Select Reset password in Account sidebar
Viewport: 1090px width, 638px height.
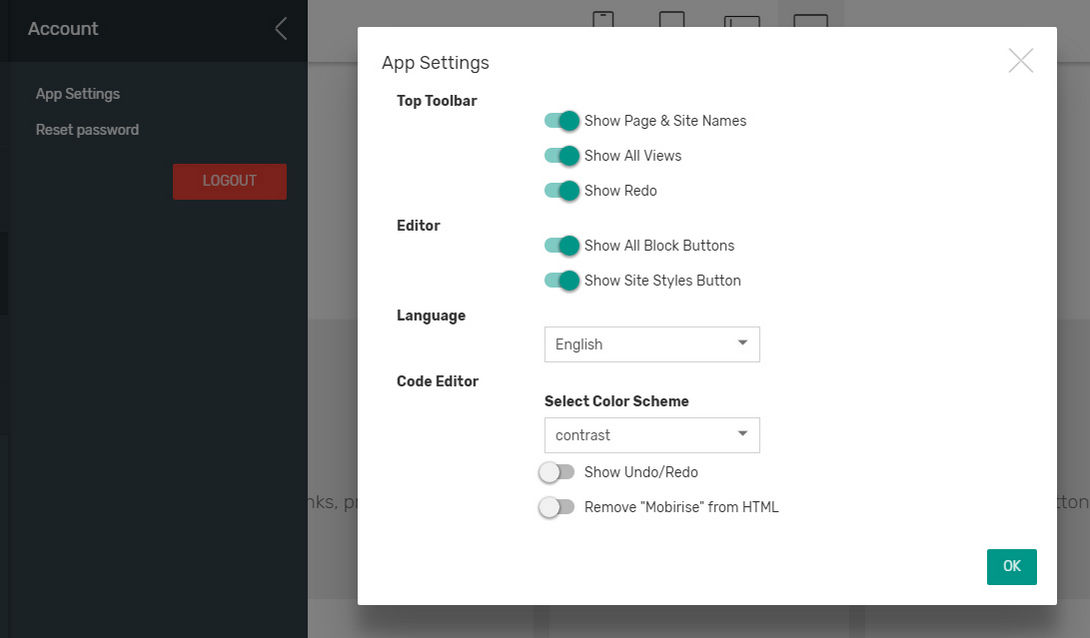click(x=87, y=130)
